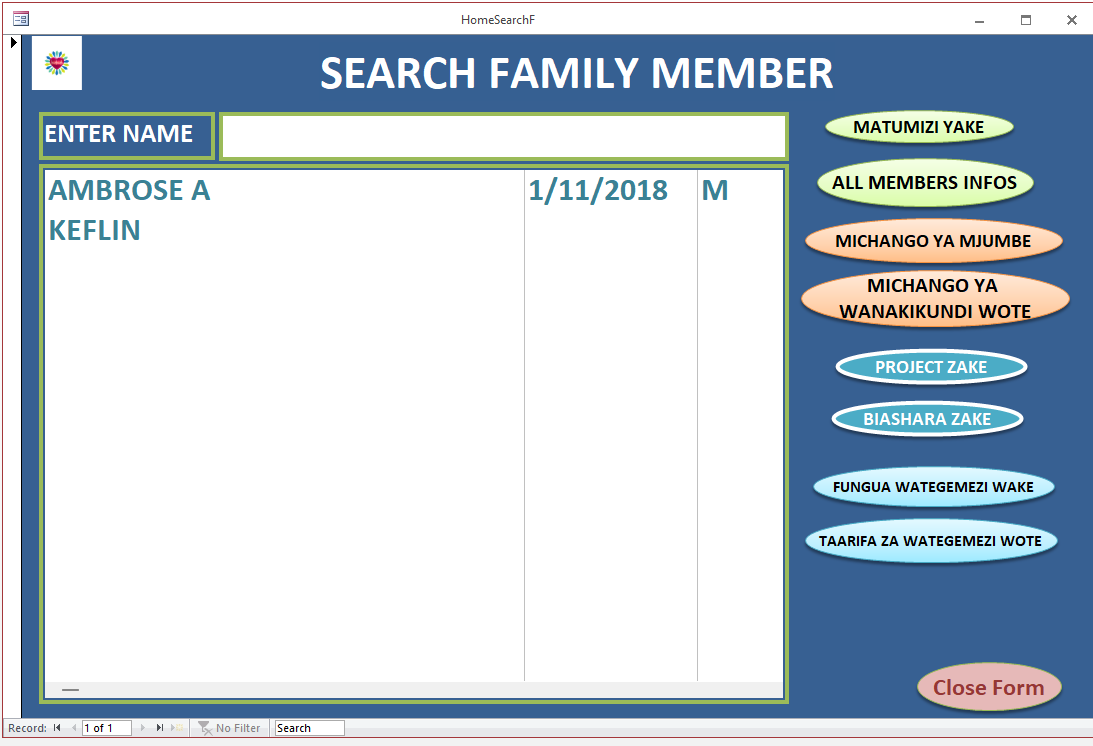Click MICHANGO YA WANAKIKUNDI WOTE button
The height and width of the screenshot is (746, 1093).
935,298
